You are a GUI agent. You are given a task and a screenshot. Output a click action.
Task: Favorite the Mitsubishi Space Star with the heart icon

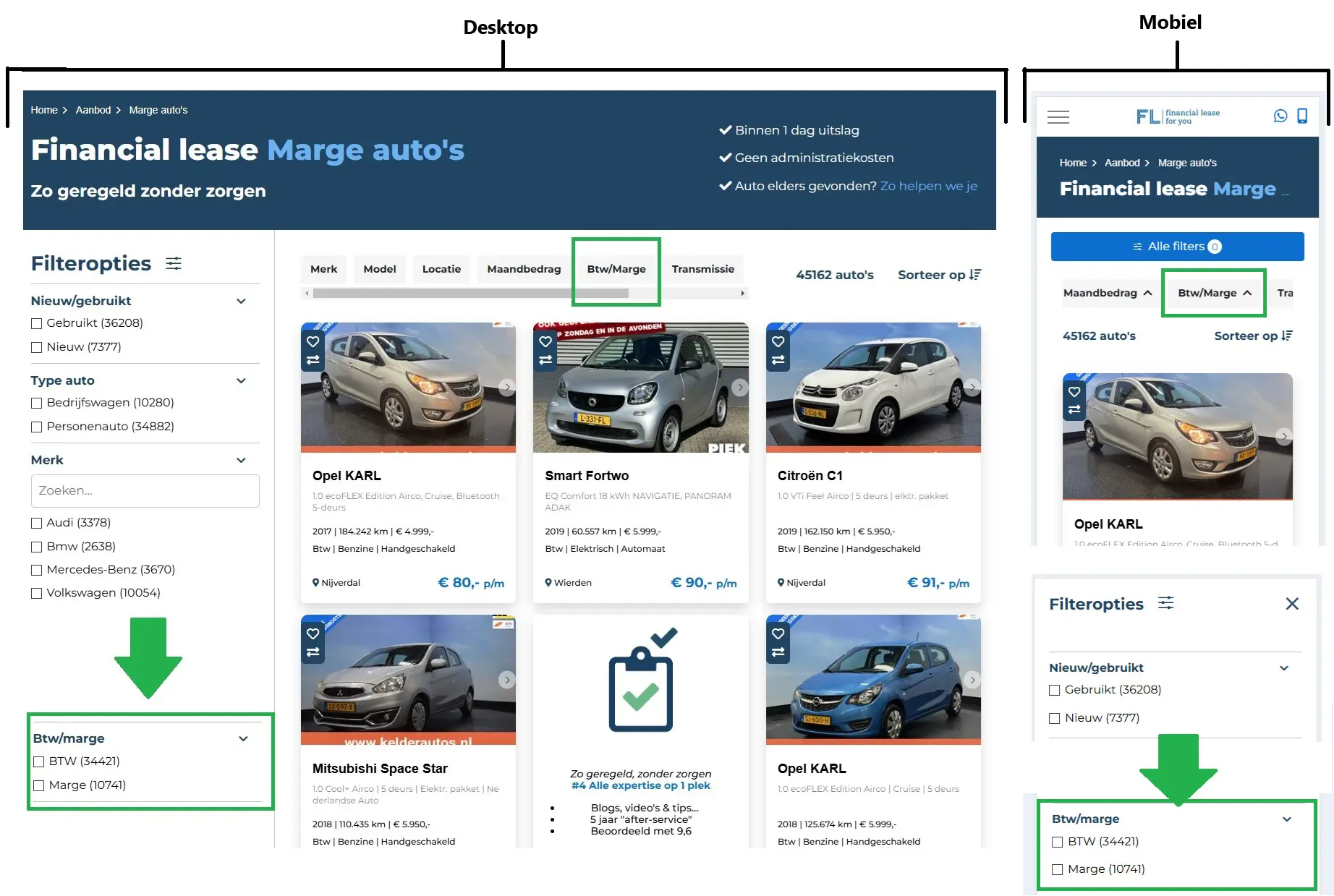click(313, 633)
